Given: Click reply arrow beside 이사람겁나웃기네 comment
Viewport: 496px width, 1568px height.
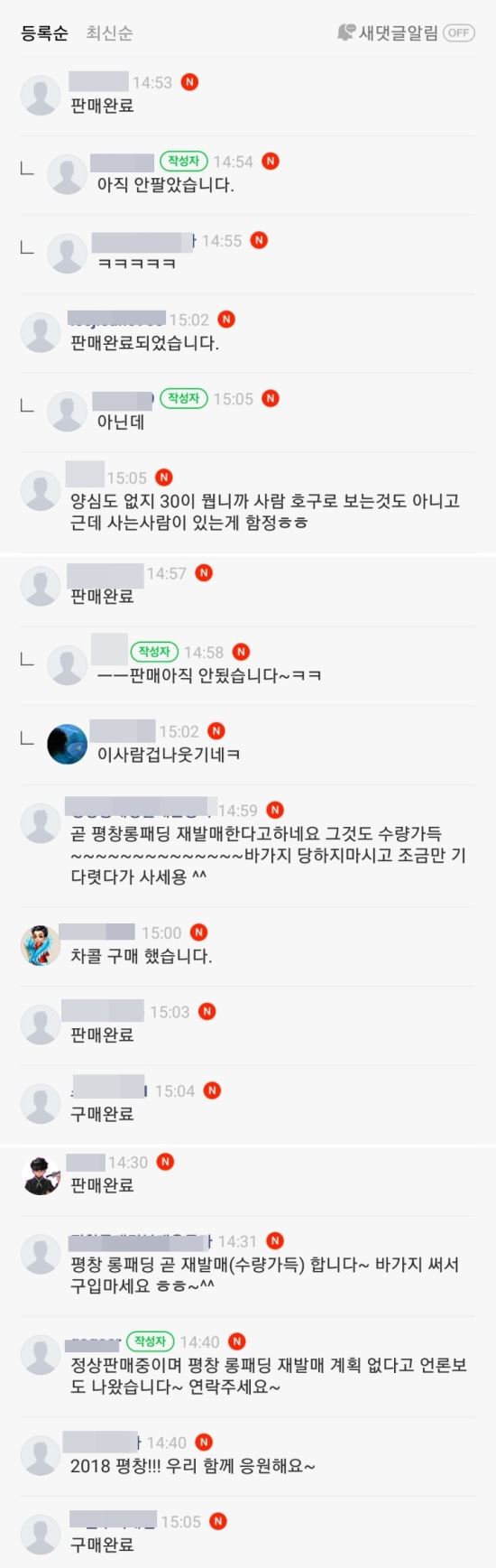Looking at the screenshot, I should [x=27, y=738].
